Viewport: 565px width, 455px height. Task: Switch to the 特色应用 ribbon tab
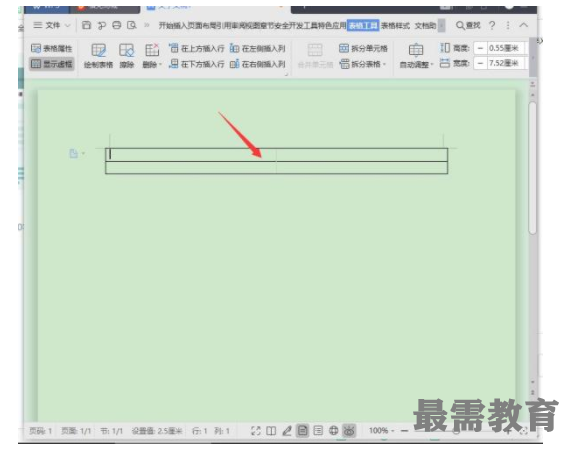pos(332,26)
